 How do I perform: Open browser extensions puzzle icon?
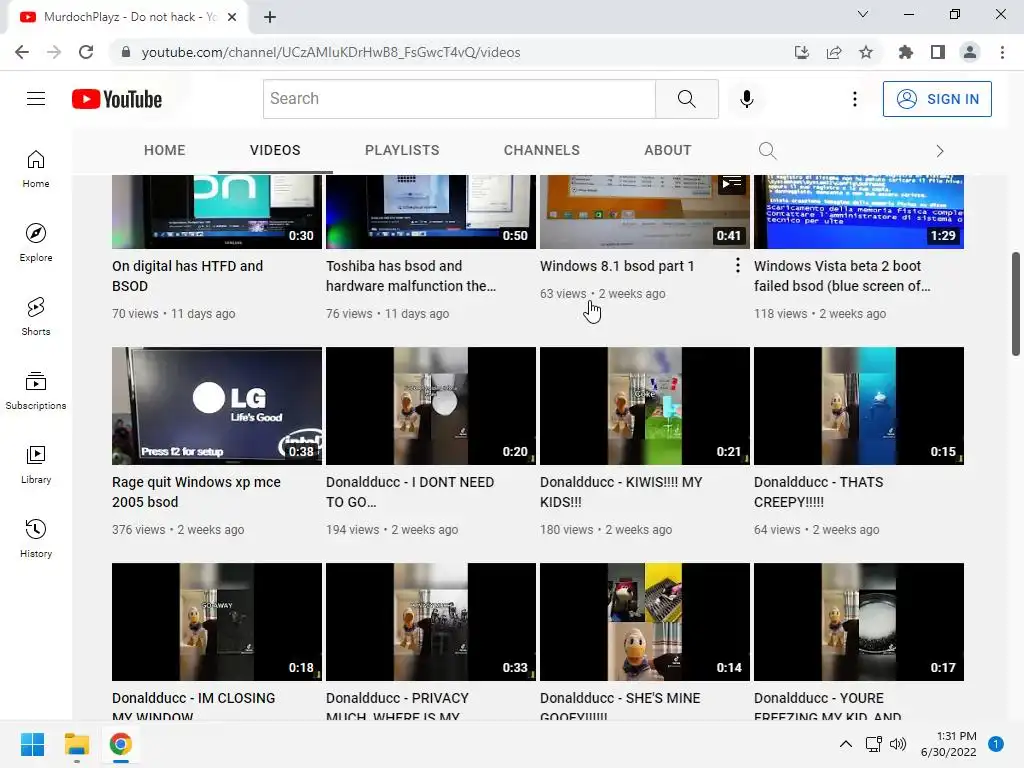pyautogui.click(x=906, y=52)
